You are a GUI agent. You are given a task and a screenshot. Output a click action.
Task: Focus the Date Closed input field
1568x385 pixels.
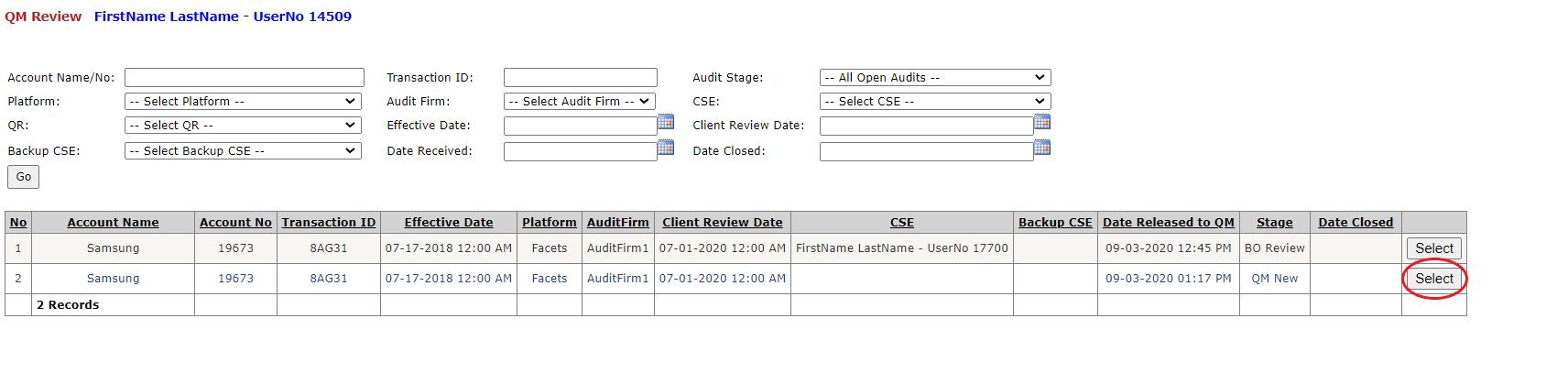pos(927,151)
